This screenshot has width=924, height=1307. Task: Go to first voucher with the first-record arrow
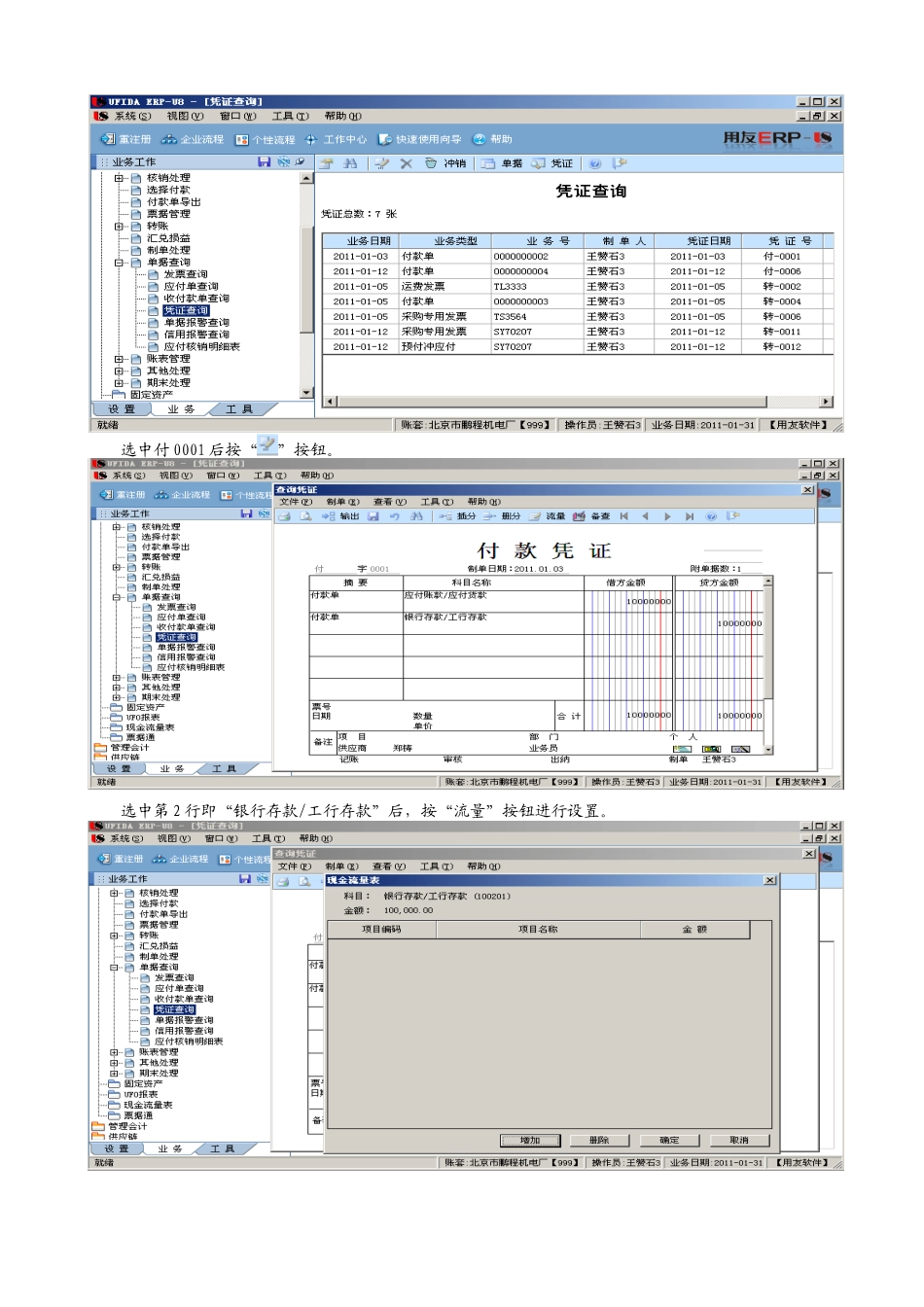pyautogui.click(x=624, y=516)
